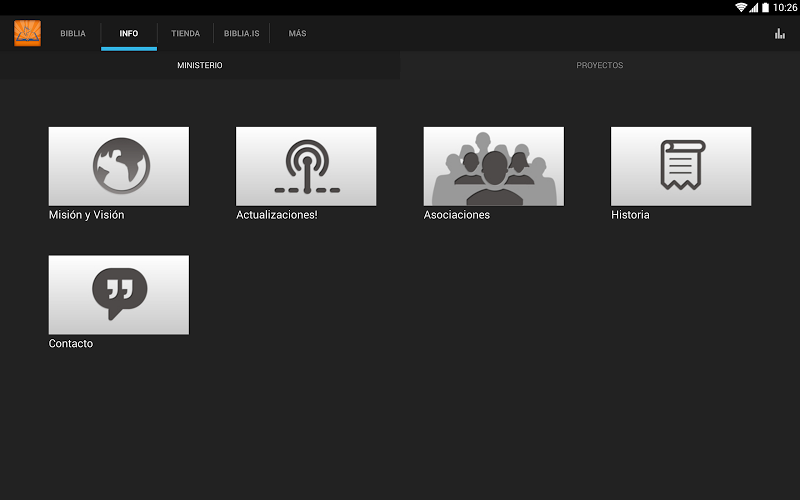The image size is (800, 500).
Task: Click the Historia text label
Action: click(x=631, y=215)
